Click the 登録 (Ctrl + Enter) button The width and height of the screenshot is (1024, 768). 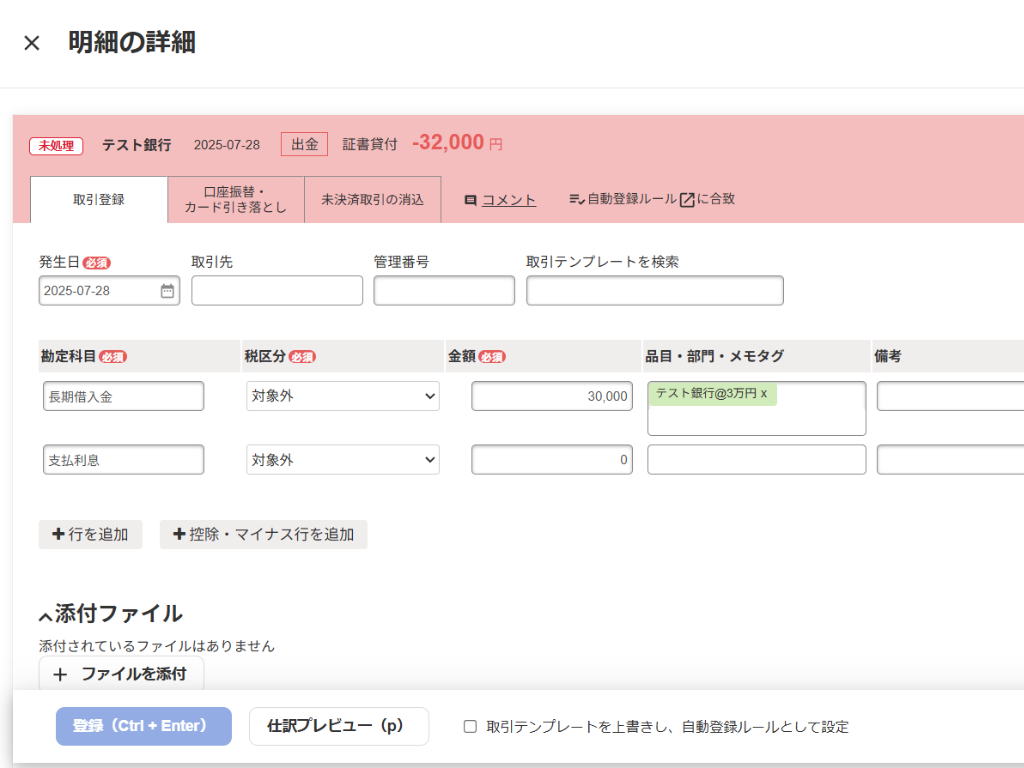(x=144, y=726)
